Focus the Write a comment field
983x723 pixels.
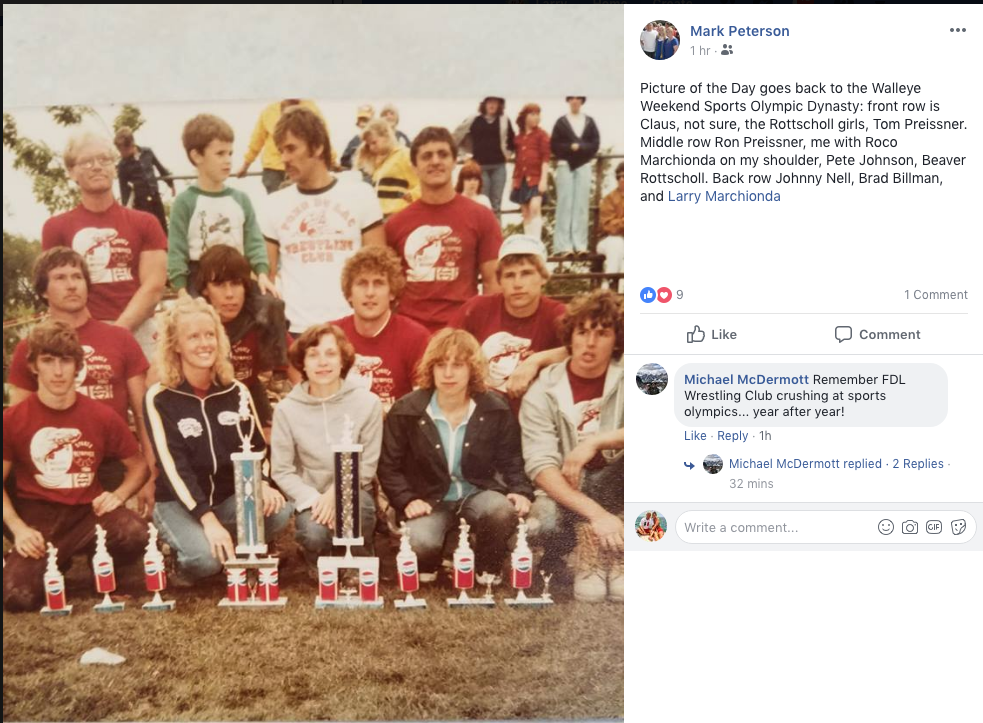click(775, 527)
